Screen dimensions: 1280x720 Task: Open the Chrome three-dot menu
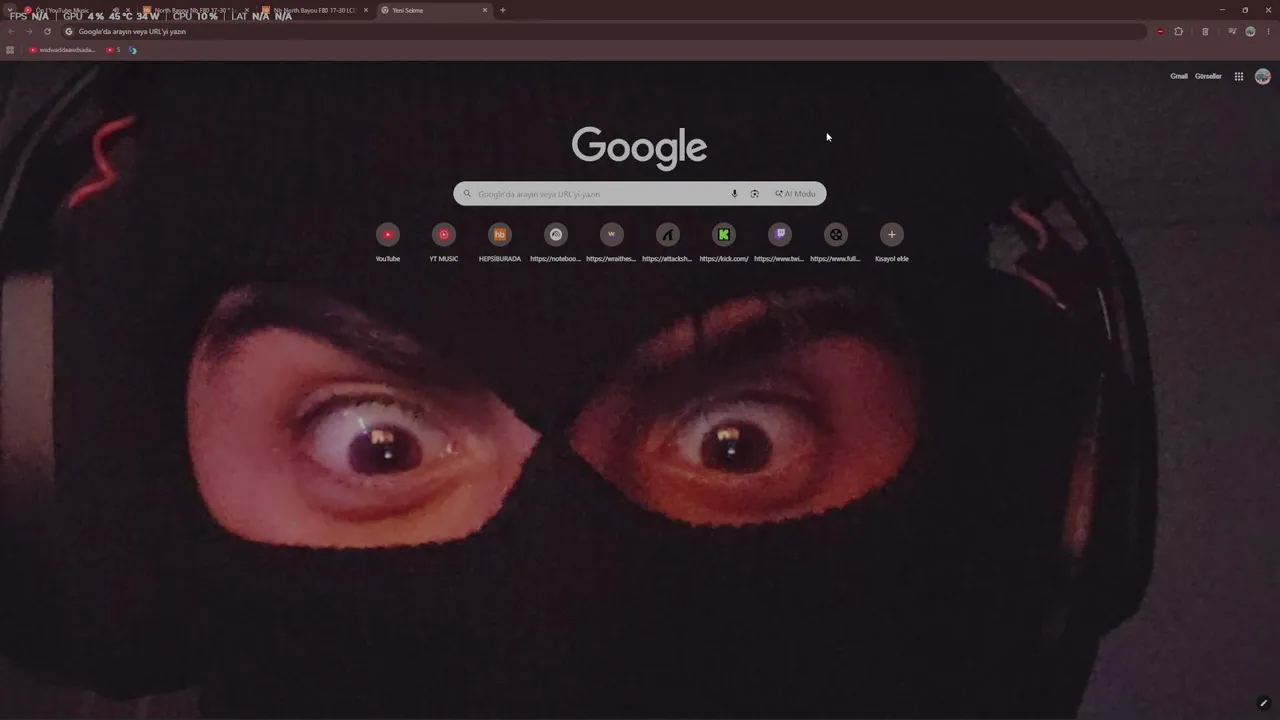click(x=1268, y=31)
